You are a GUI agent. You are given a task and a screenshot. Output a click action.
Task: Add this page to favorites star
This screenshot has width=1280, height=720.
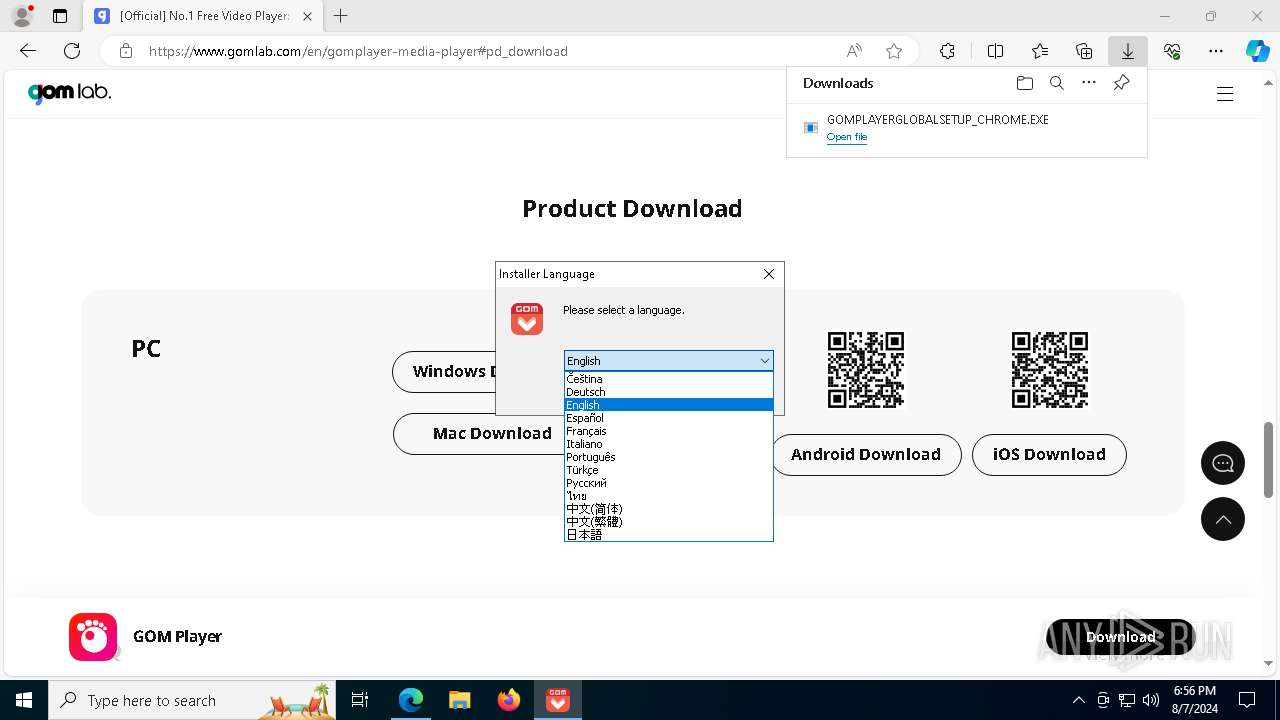(x=894, y=51)
